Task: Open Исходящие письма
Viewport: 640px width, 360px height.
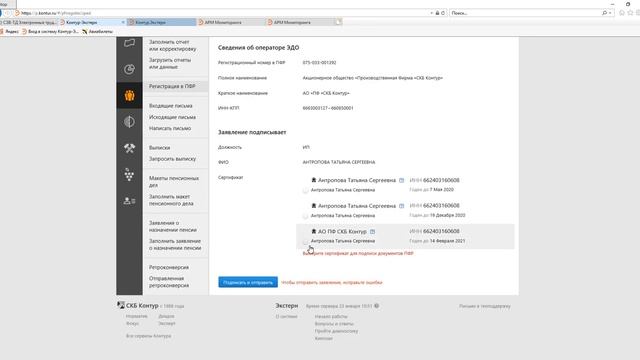Action: coord(172,117)
